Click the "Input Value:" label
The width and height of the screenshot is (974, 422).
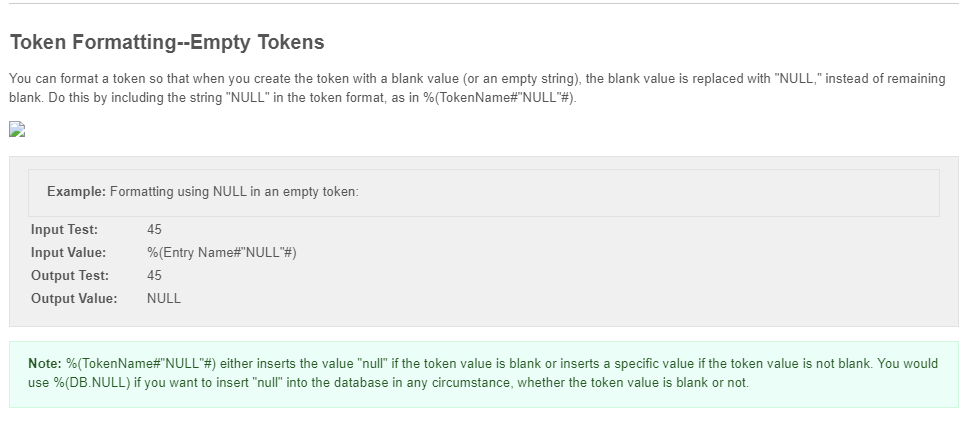tap(68, 252)
